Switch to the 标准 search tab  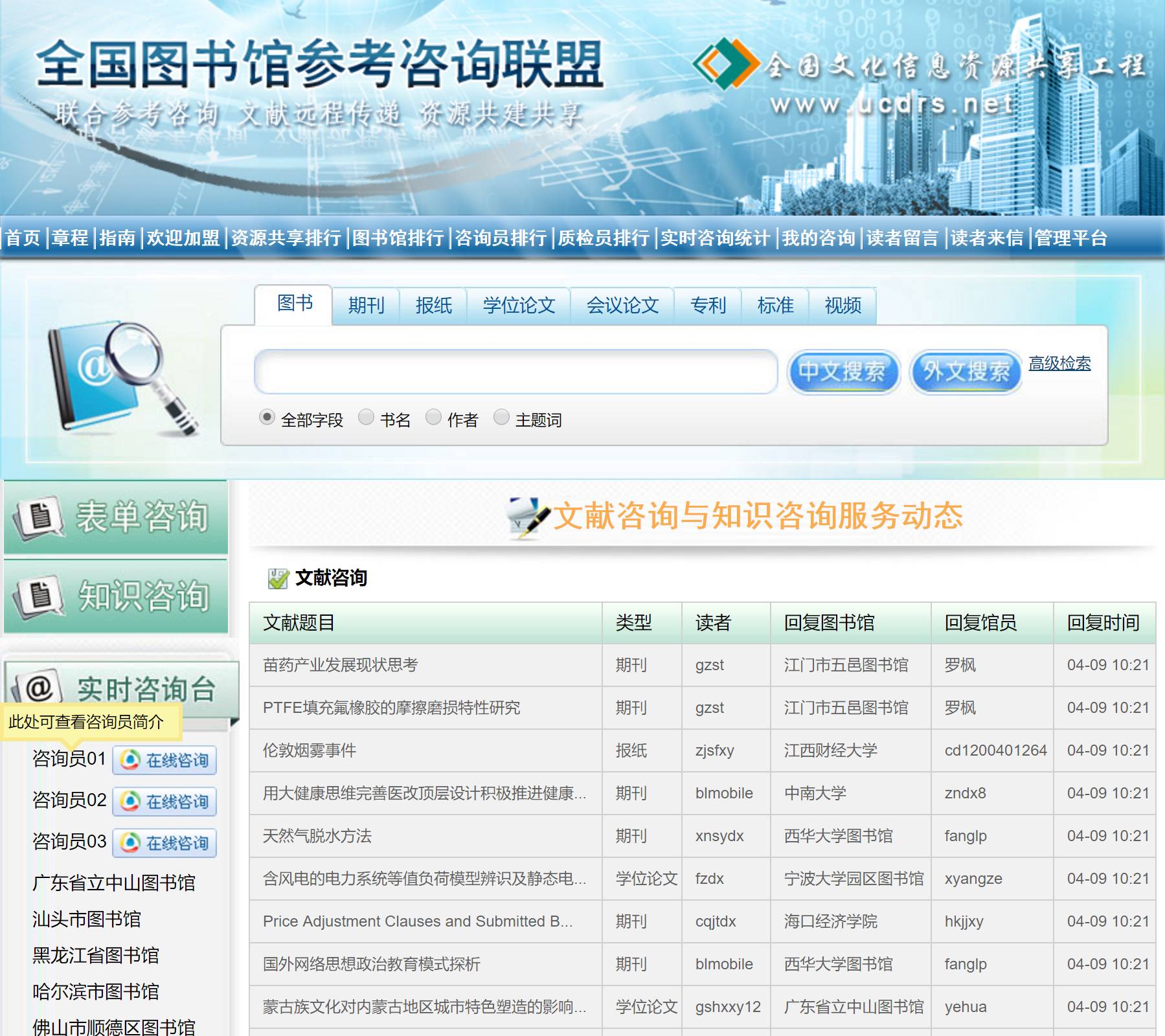click(x=775, y=305)
